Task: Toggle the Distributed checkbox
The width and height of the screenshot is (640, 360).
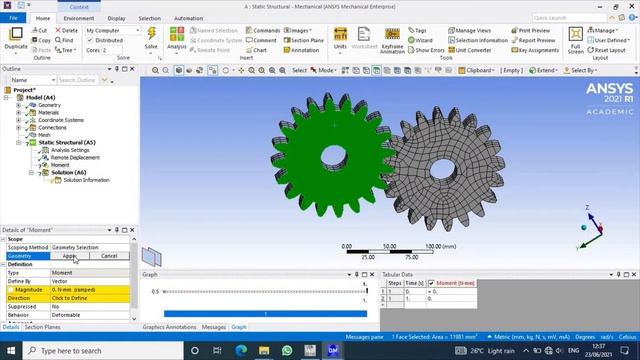Action: tap(90, 40)
